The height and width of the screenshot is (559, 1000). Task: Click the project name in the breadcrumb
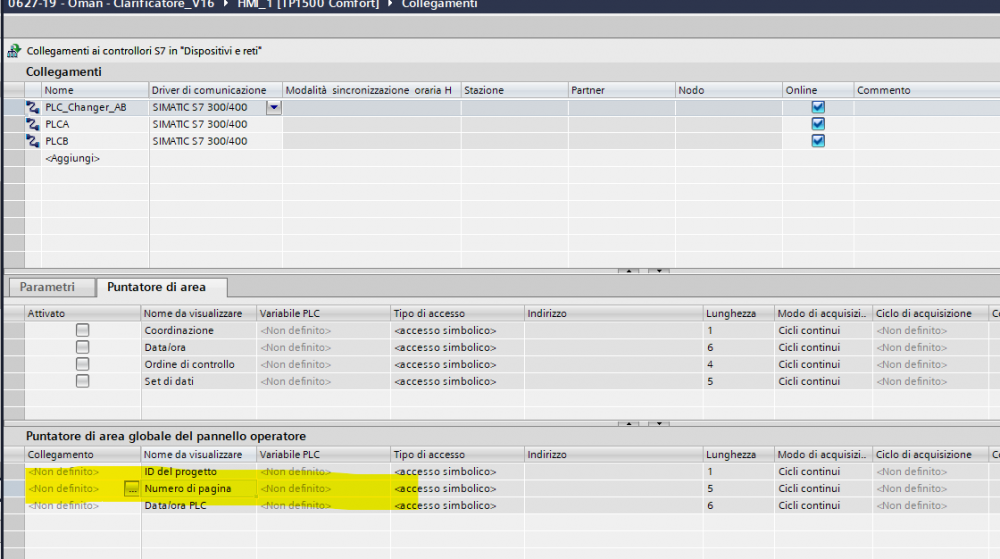111,4
